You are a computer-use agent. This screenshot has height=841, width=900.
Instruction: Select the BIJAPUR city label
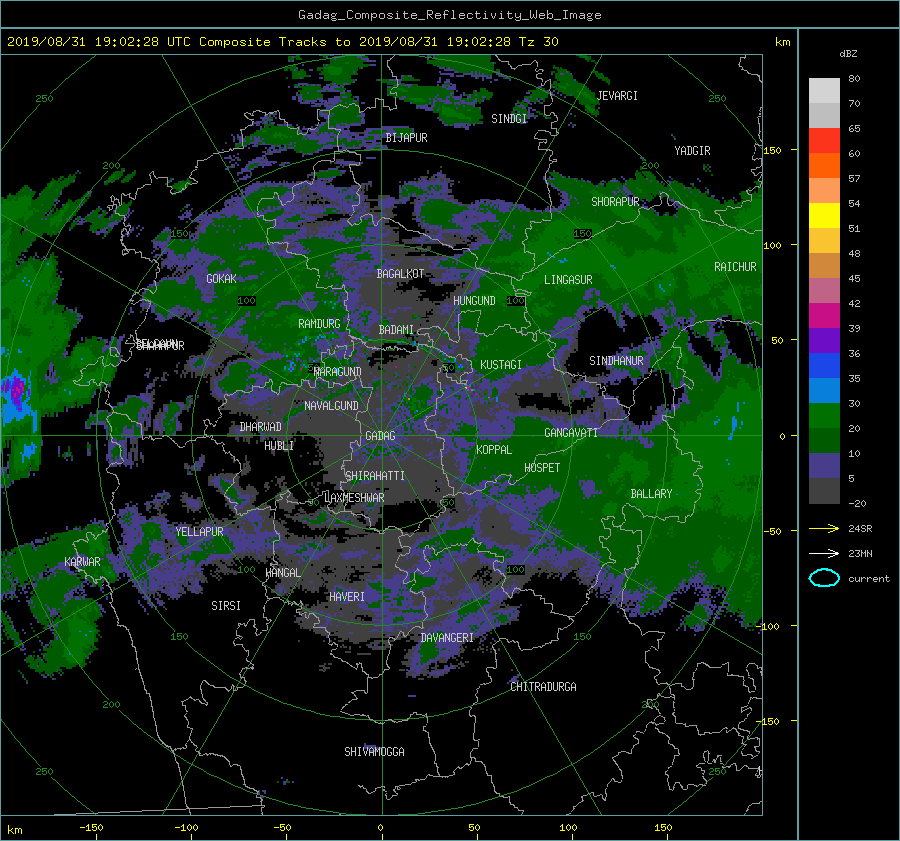[x=406, y=138]
